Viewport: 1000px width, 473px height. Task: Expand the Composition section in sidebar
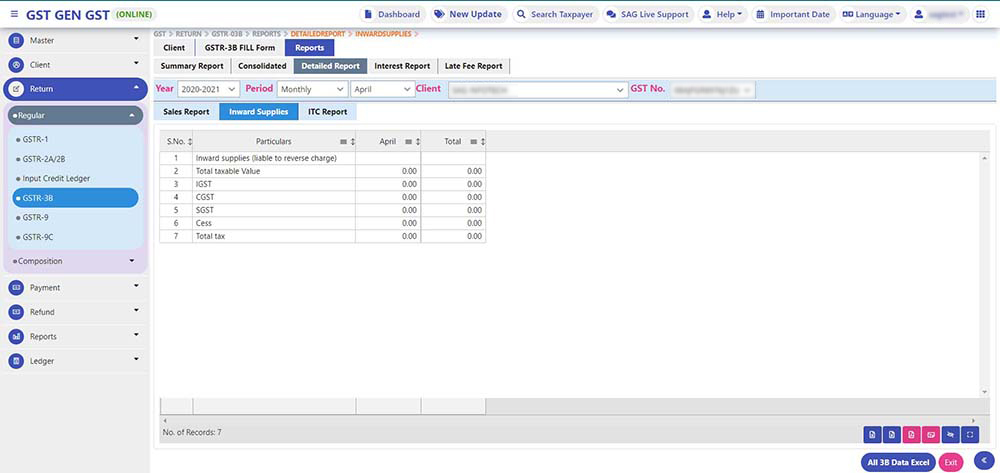pyautogui.click(x=76, y=261)
